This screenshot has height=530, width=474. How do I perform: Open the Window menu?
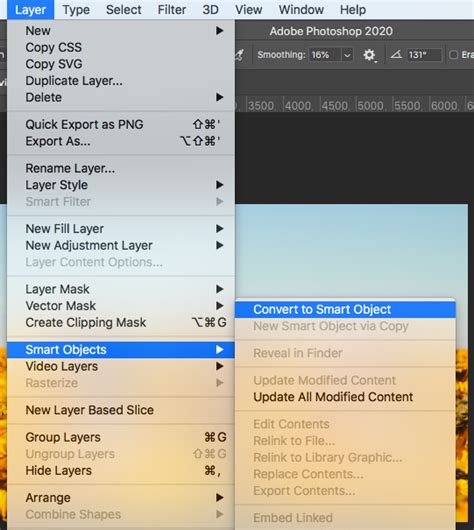[301, 9]
